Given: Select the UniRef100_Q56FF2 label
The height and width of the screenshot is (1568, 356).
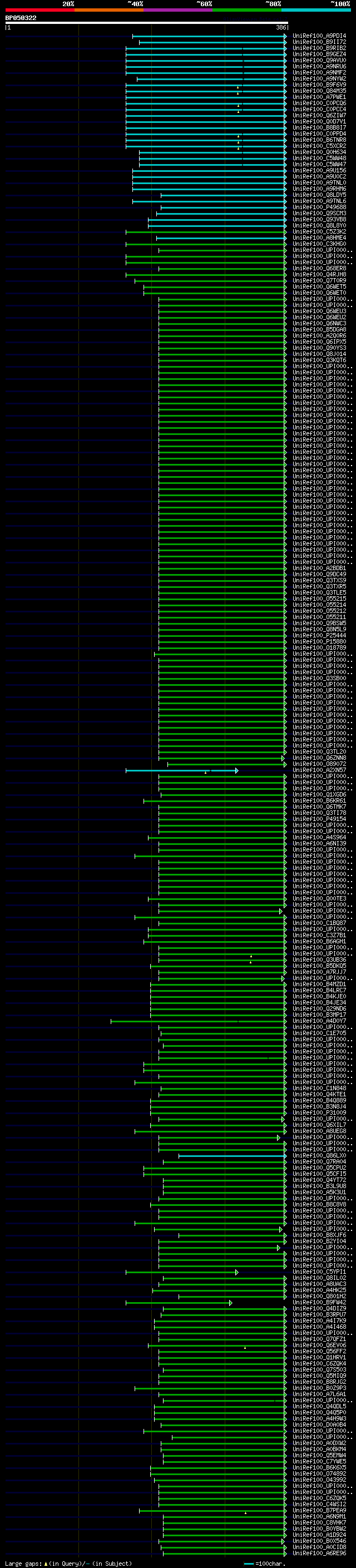Looking at the screenshot, I should click(x=319, y=1351).
